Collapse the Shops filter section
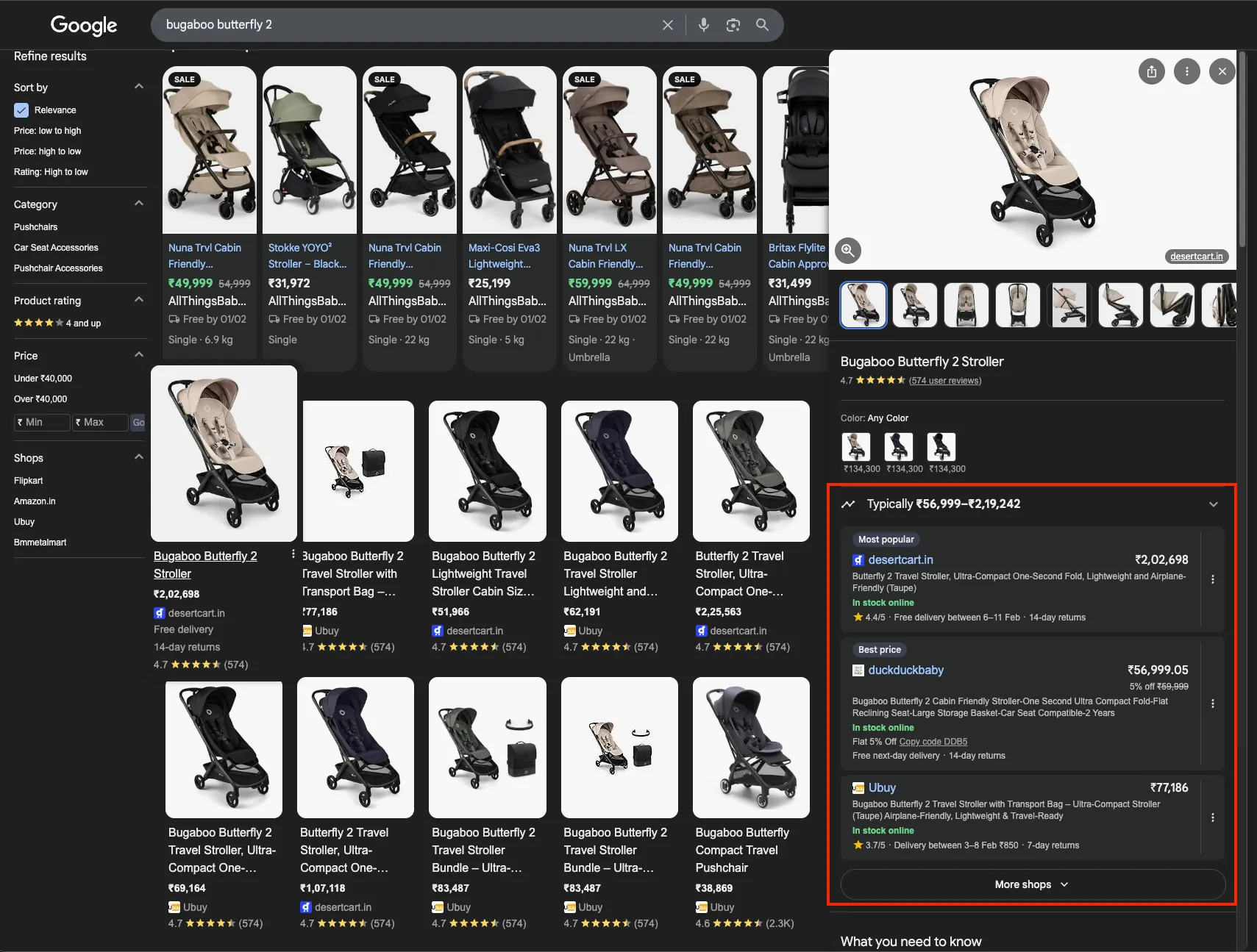Viewport: 1257px width, 952px height. [x=139, y=457]
